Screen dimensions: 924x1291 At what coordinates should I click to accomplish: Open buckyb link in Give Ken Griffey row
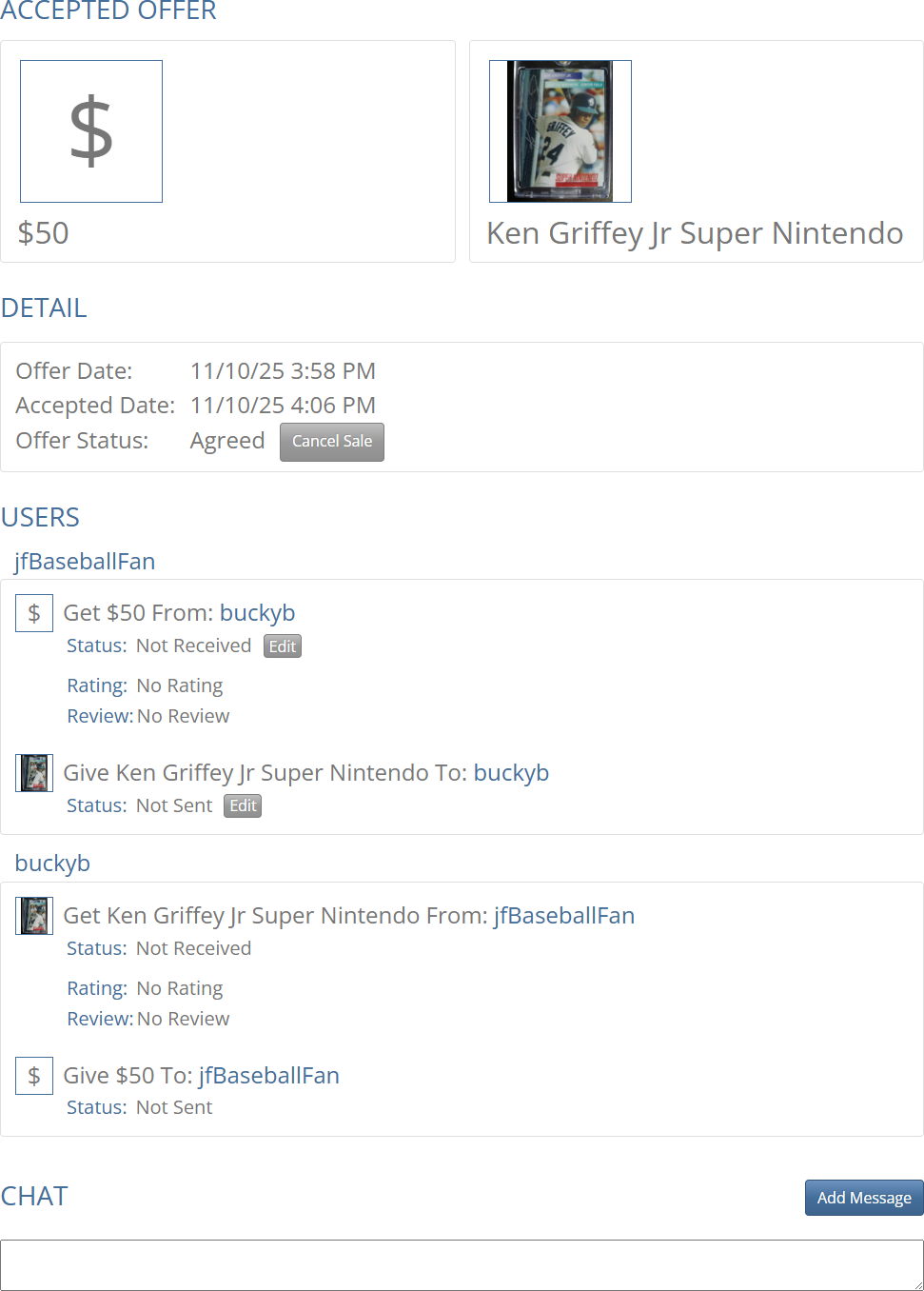[511, 773]
